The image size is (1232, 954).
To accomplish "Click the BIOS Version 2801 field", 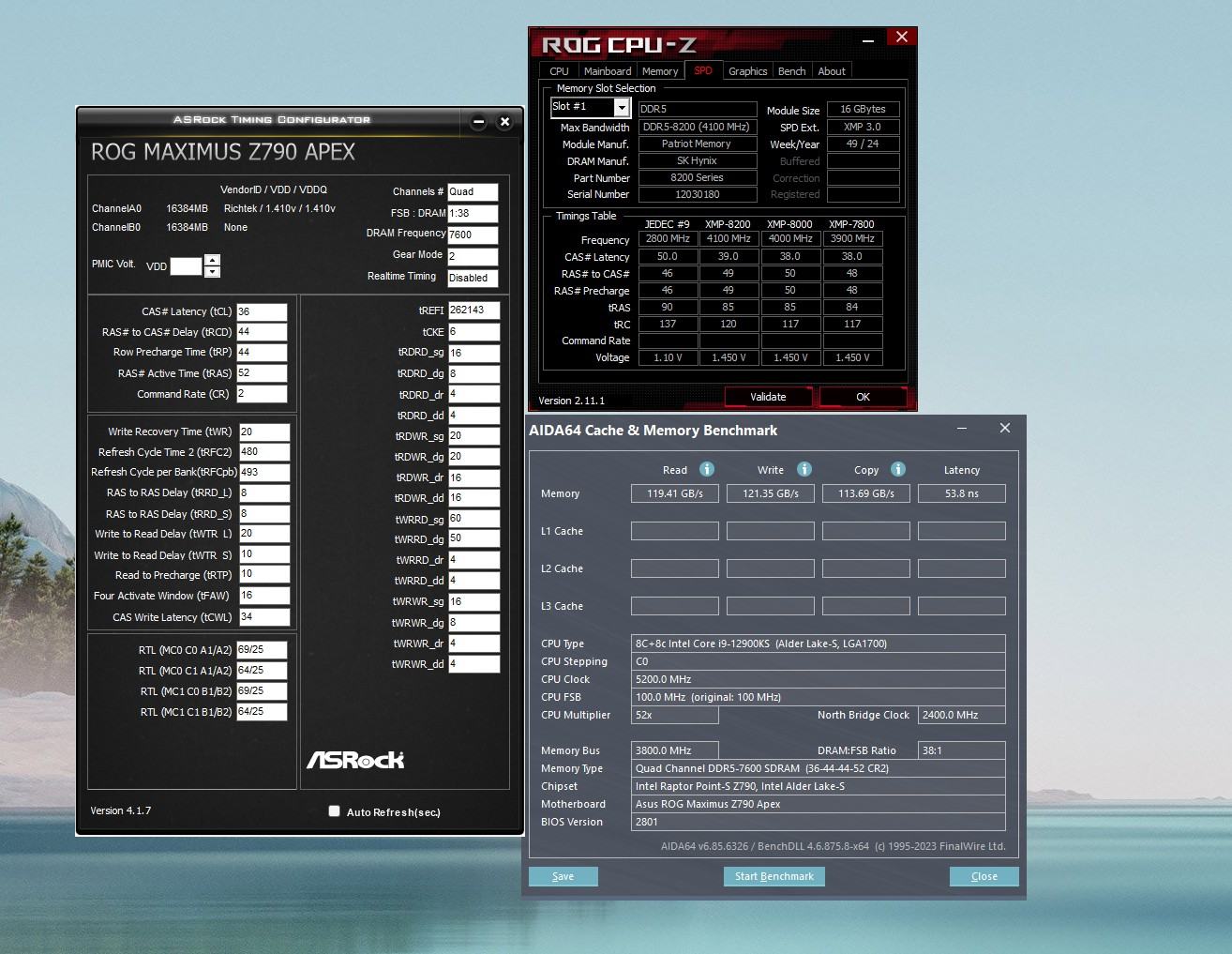I will click(819, 822).
